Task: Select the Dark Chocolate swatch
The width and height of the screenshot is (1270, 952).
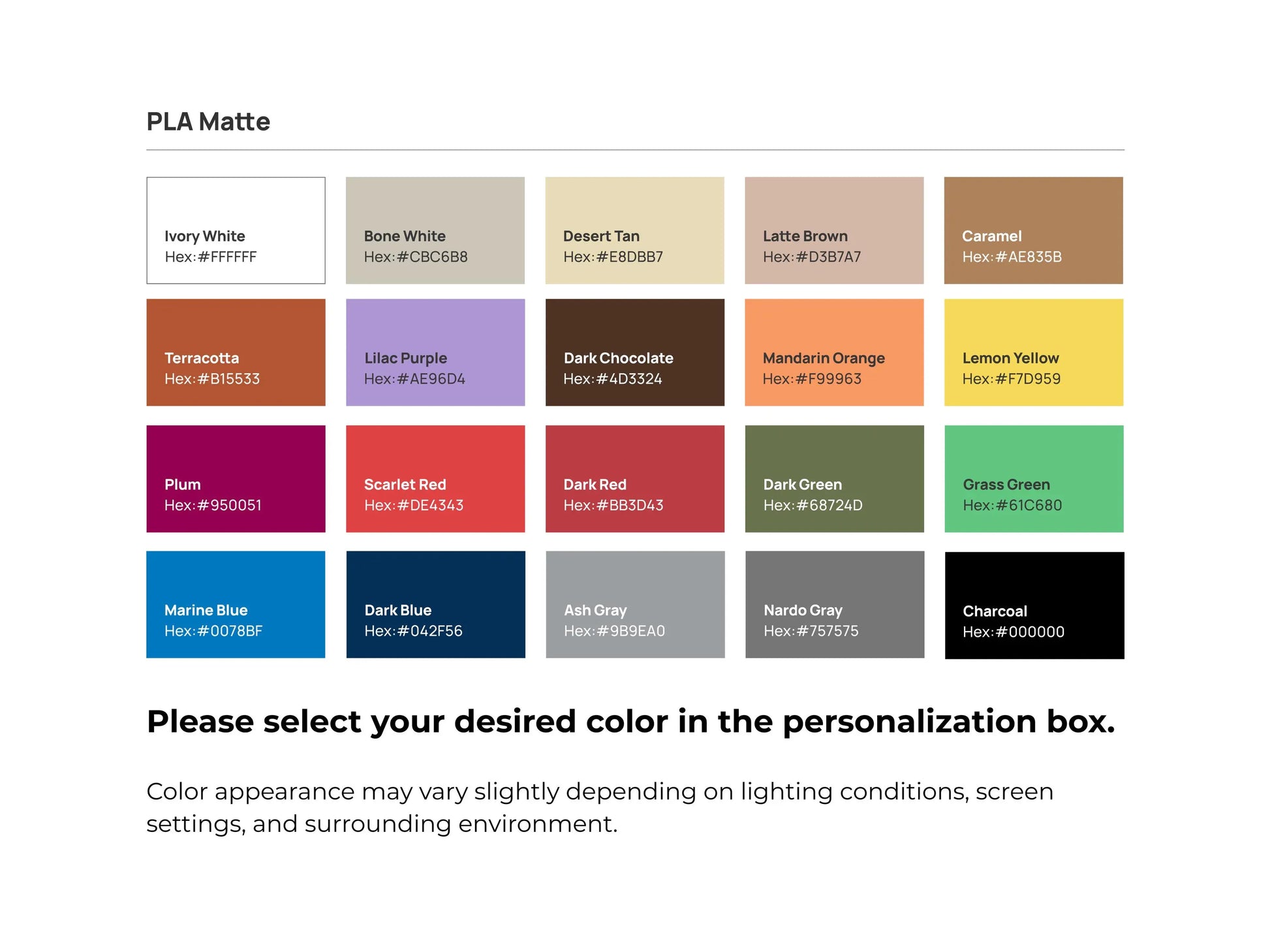Action: tap(634, 352)
